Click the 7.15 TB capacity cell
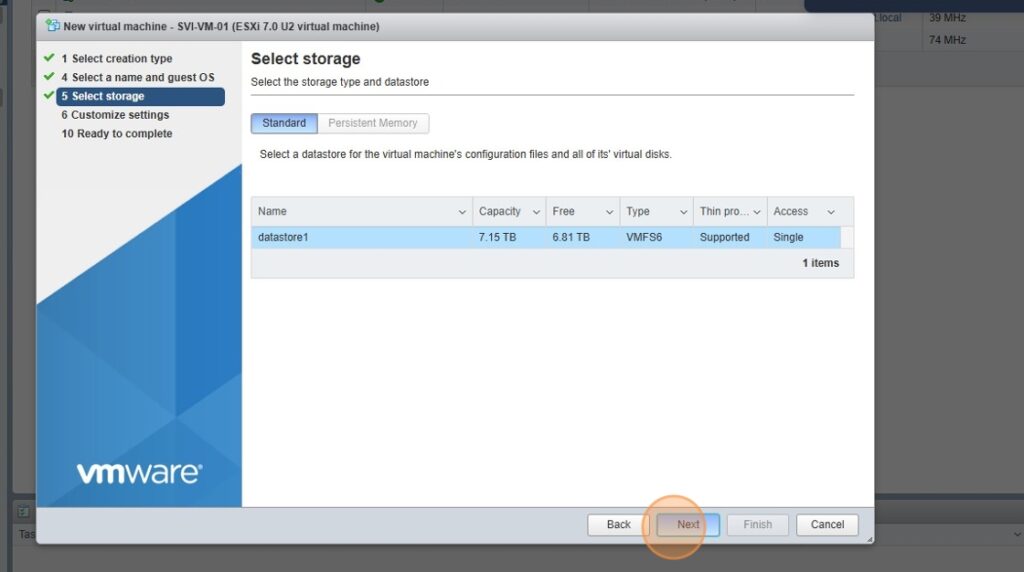 coord(497,237)
